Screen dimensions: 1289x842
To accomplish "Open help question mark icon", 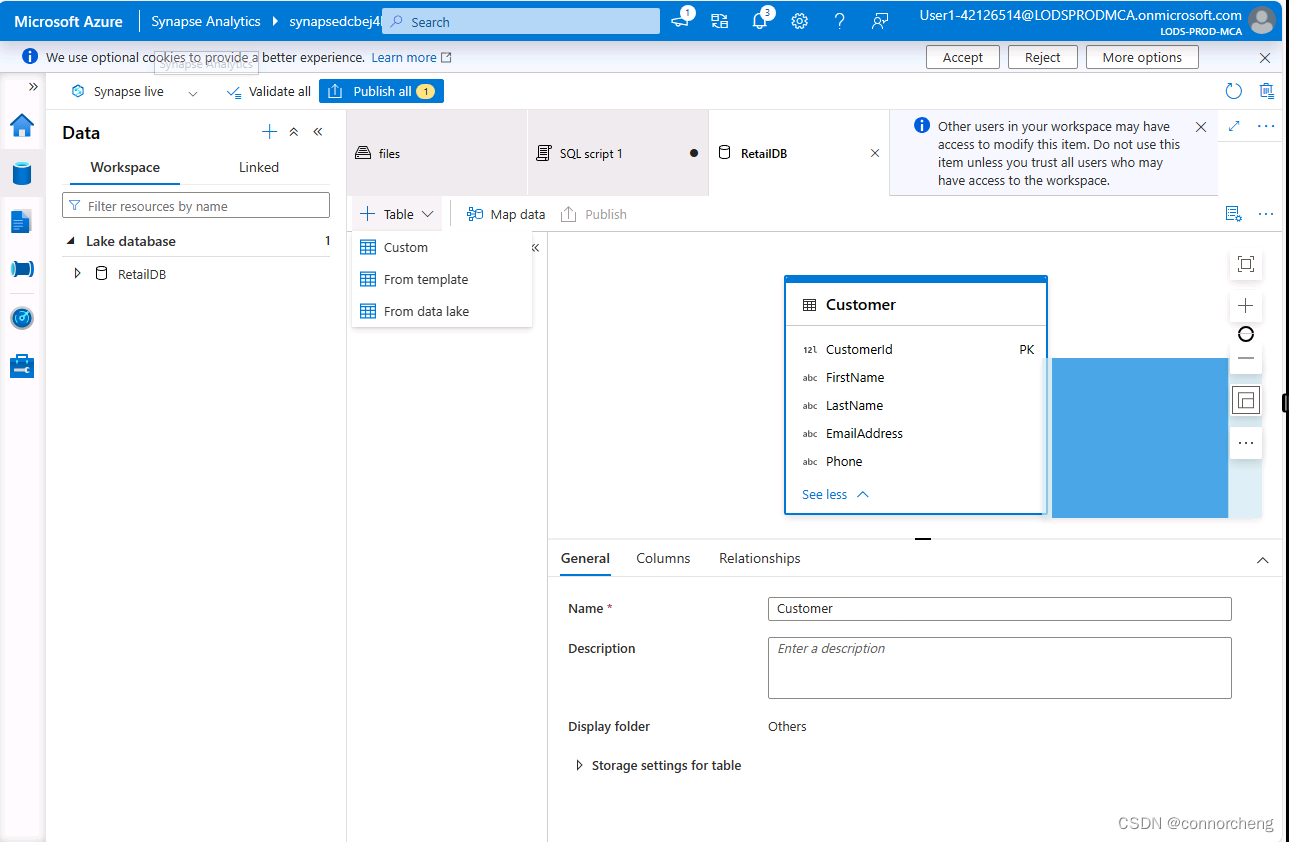I will [x=840, y=21].
